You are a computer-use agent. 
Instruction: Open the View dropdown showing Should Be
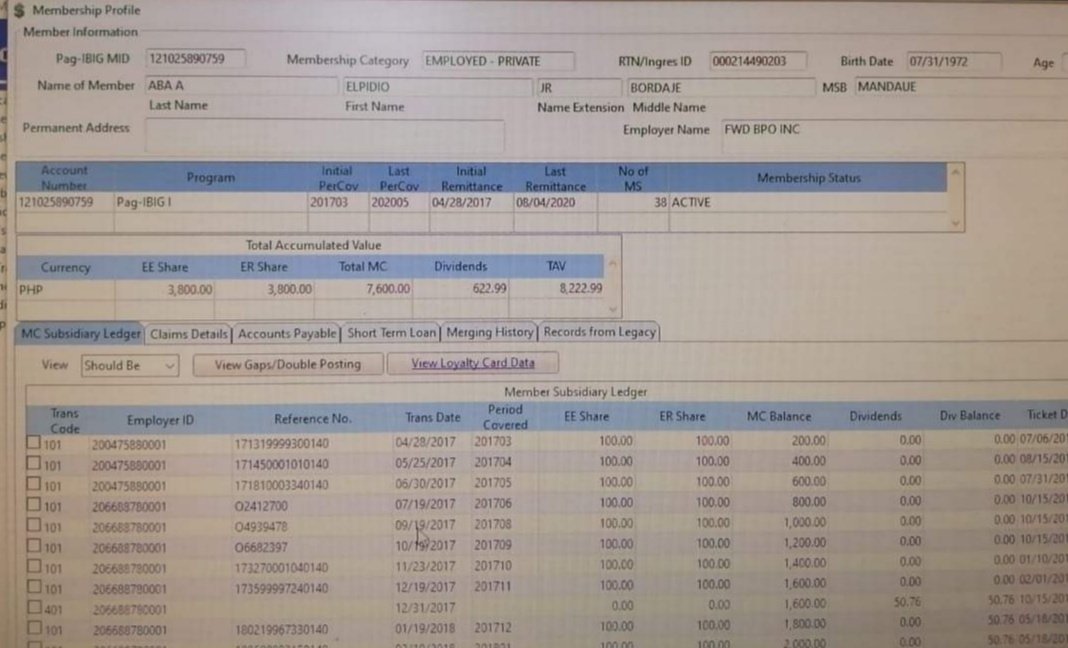click(x=129, y=365)
